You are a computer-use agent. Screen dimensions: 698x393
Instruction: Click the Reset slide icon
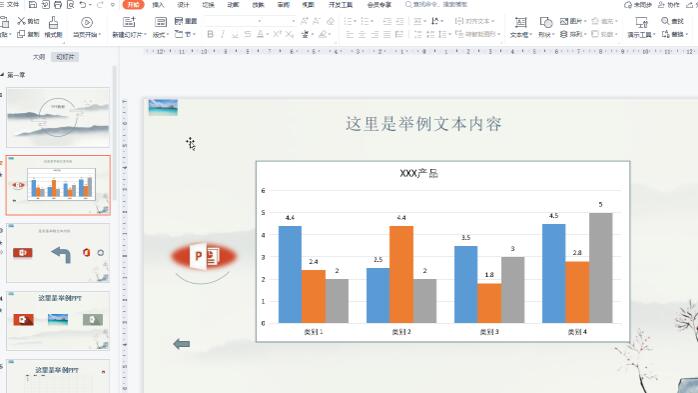tap(179, 21)
